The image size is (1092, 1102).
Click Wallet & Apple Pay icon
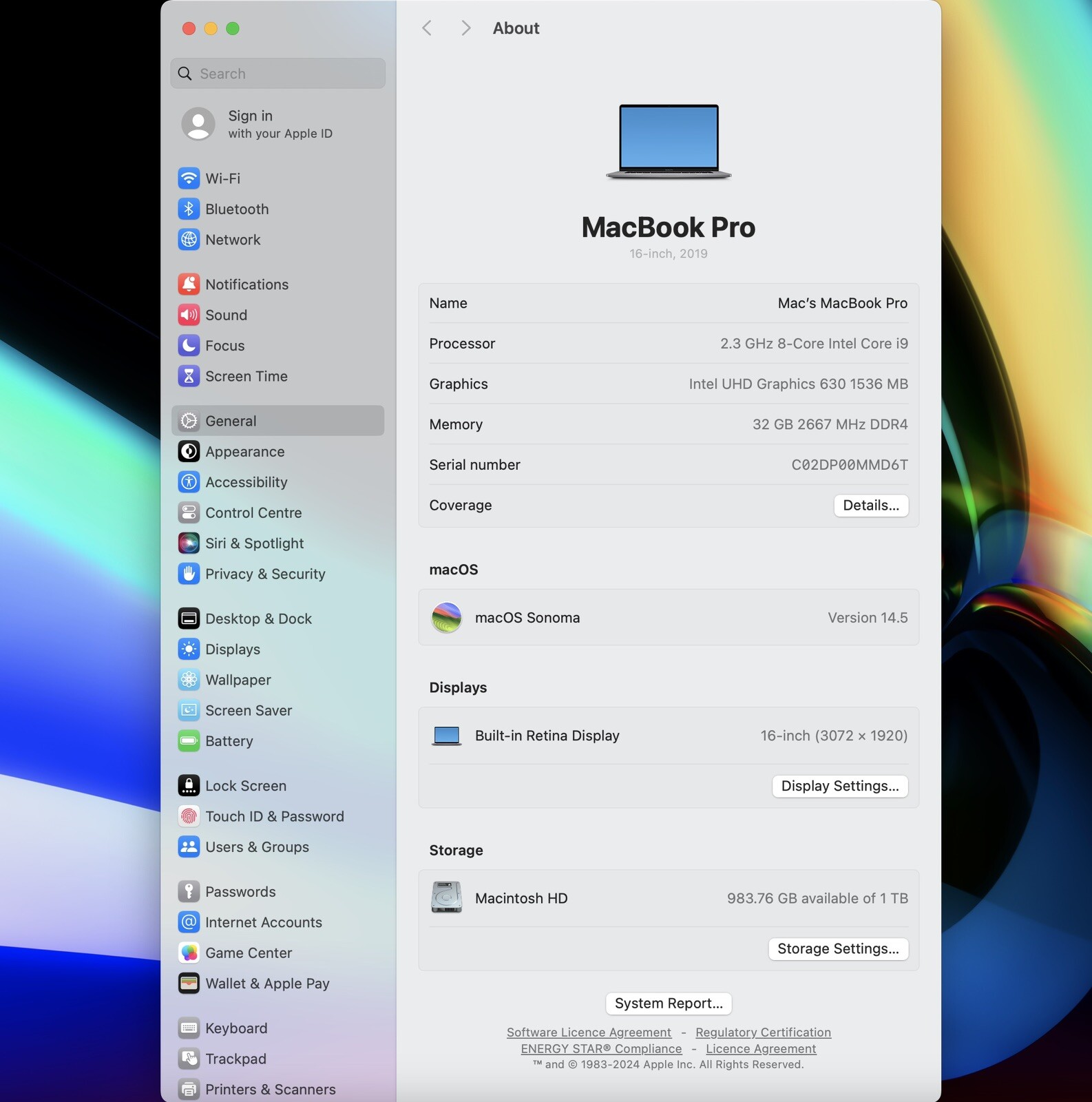(189, 984)
